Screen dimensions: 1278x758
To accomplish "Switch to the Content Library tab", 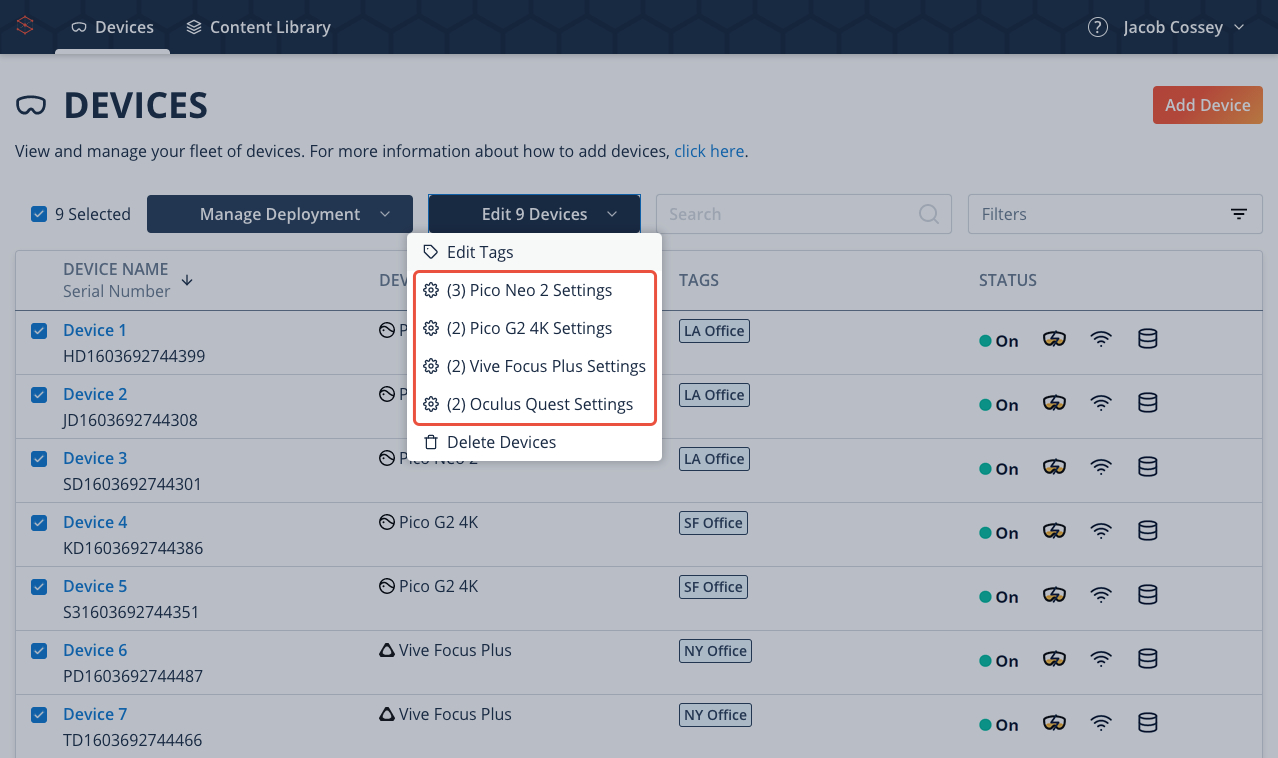I will [258, 27].
